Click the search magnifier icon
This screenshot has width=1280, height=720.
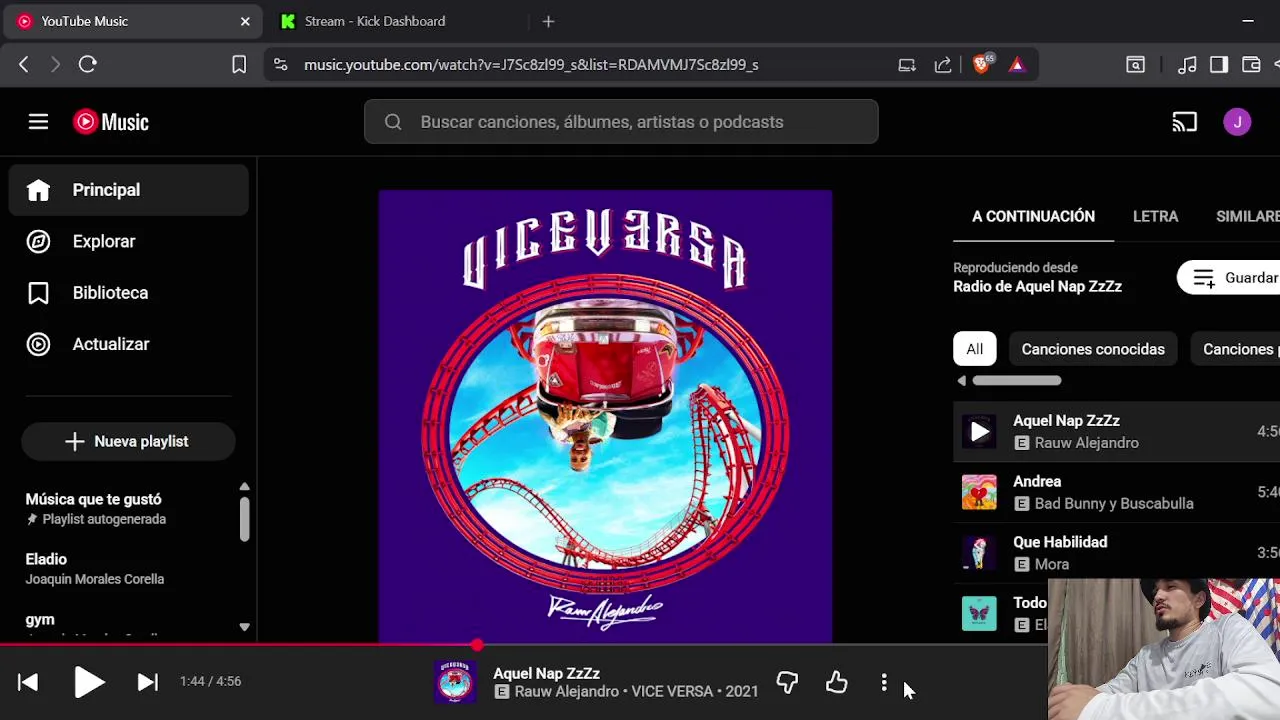pyautogui.click(x=393, y=122)
